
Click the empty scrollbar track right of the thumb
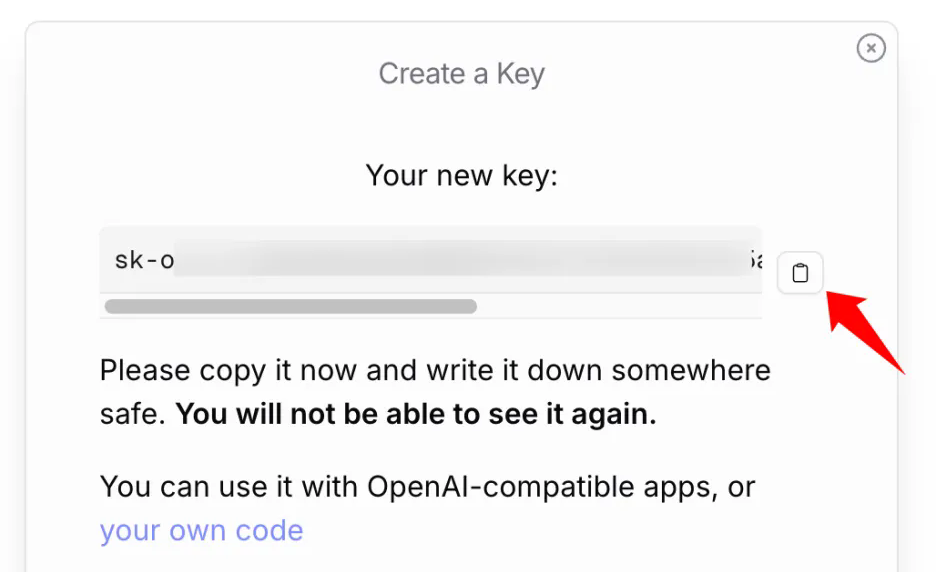click(x=619, y=306)
